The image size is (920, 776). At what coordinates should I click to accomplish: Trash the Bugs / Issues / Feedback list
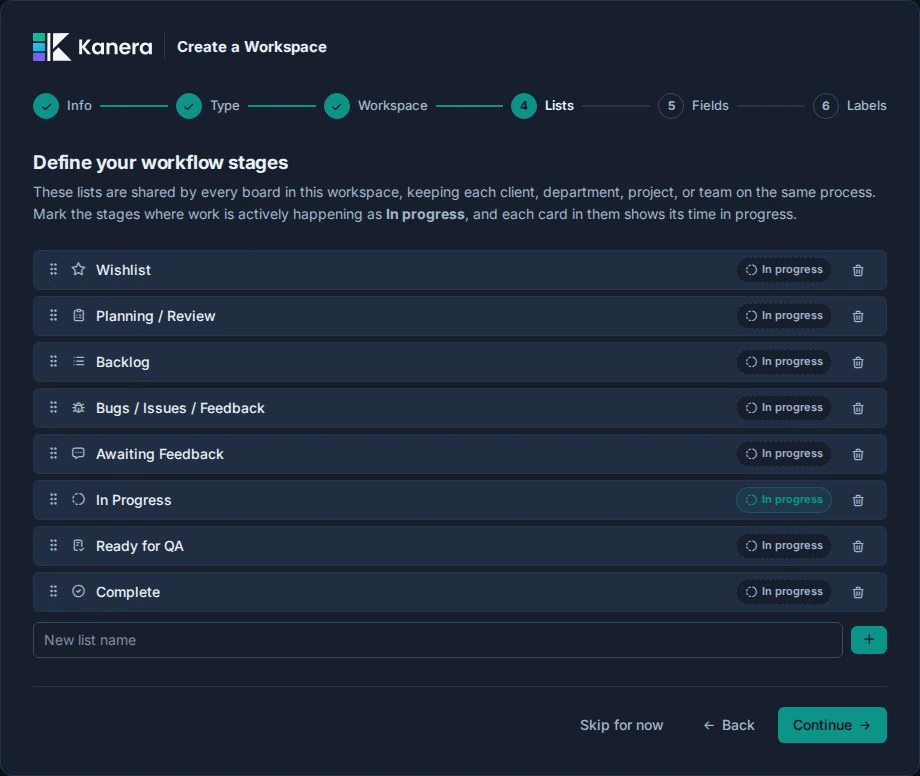858,408
